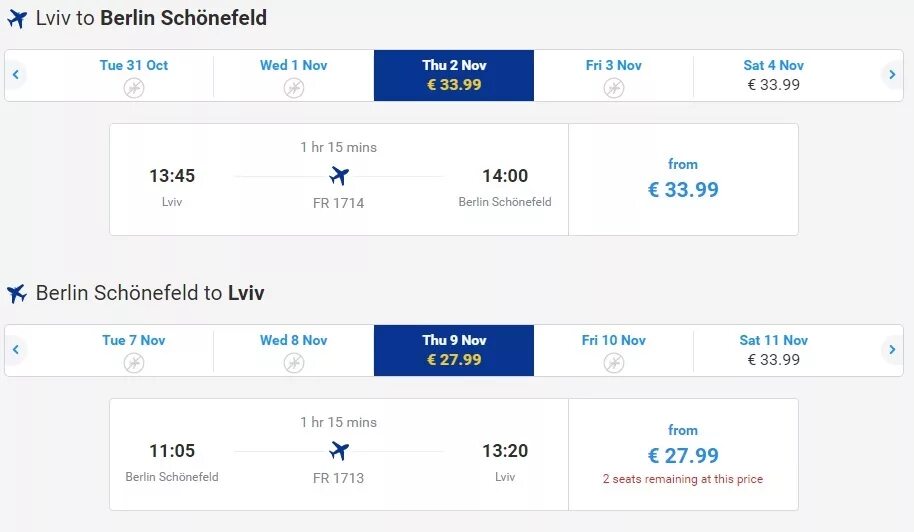Open the 13:45 Lviv departure flight card

click(338, 180)
